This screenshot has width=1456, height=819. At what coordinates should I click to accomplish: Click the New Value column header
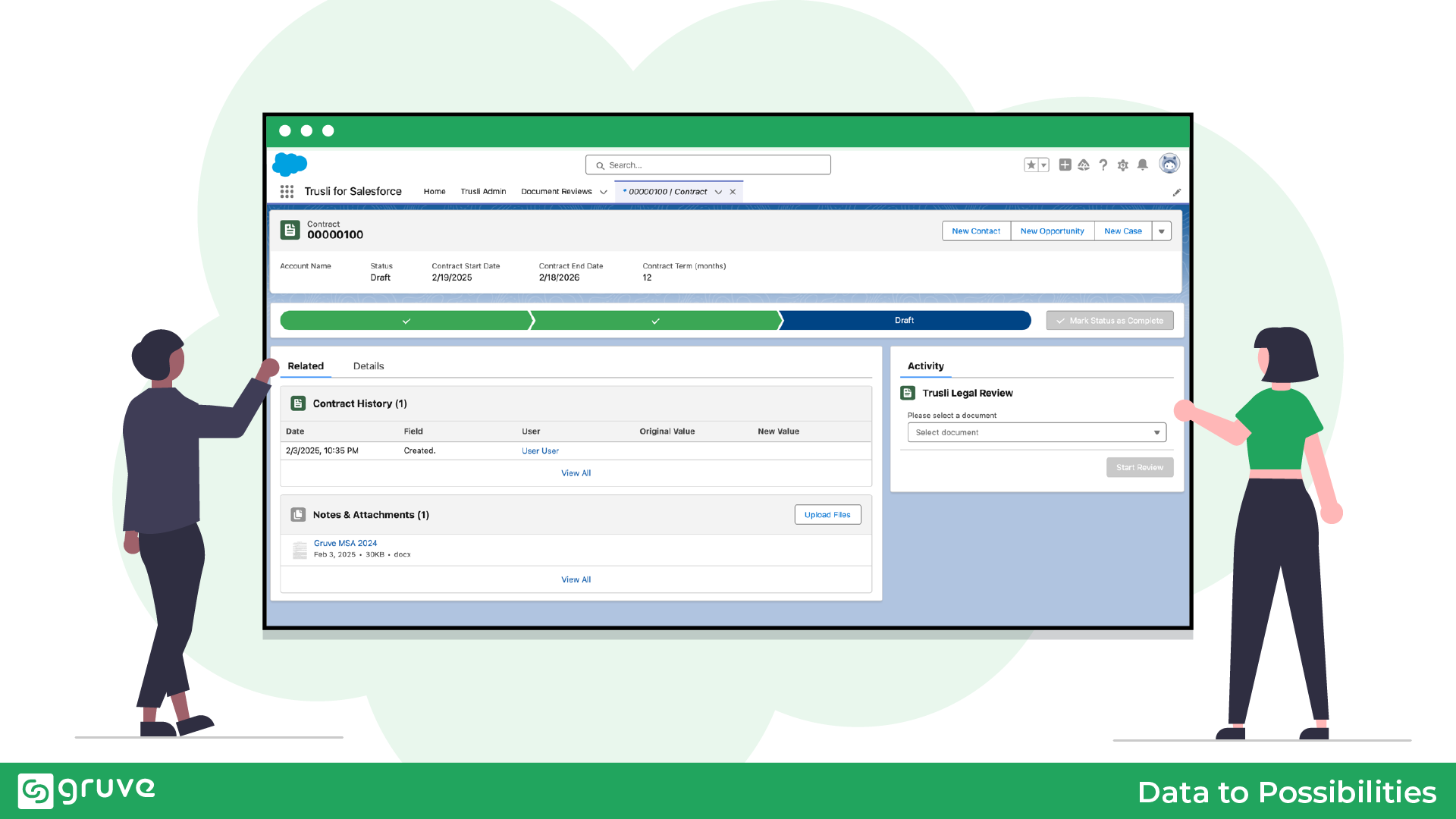point(778,431)
